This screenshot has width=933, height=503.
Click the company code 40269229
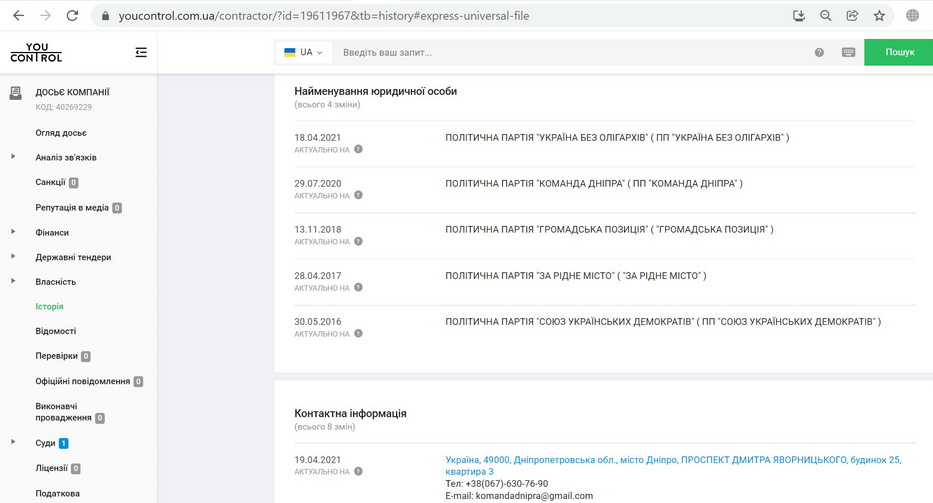(73, 107)
